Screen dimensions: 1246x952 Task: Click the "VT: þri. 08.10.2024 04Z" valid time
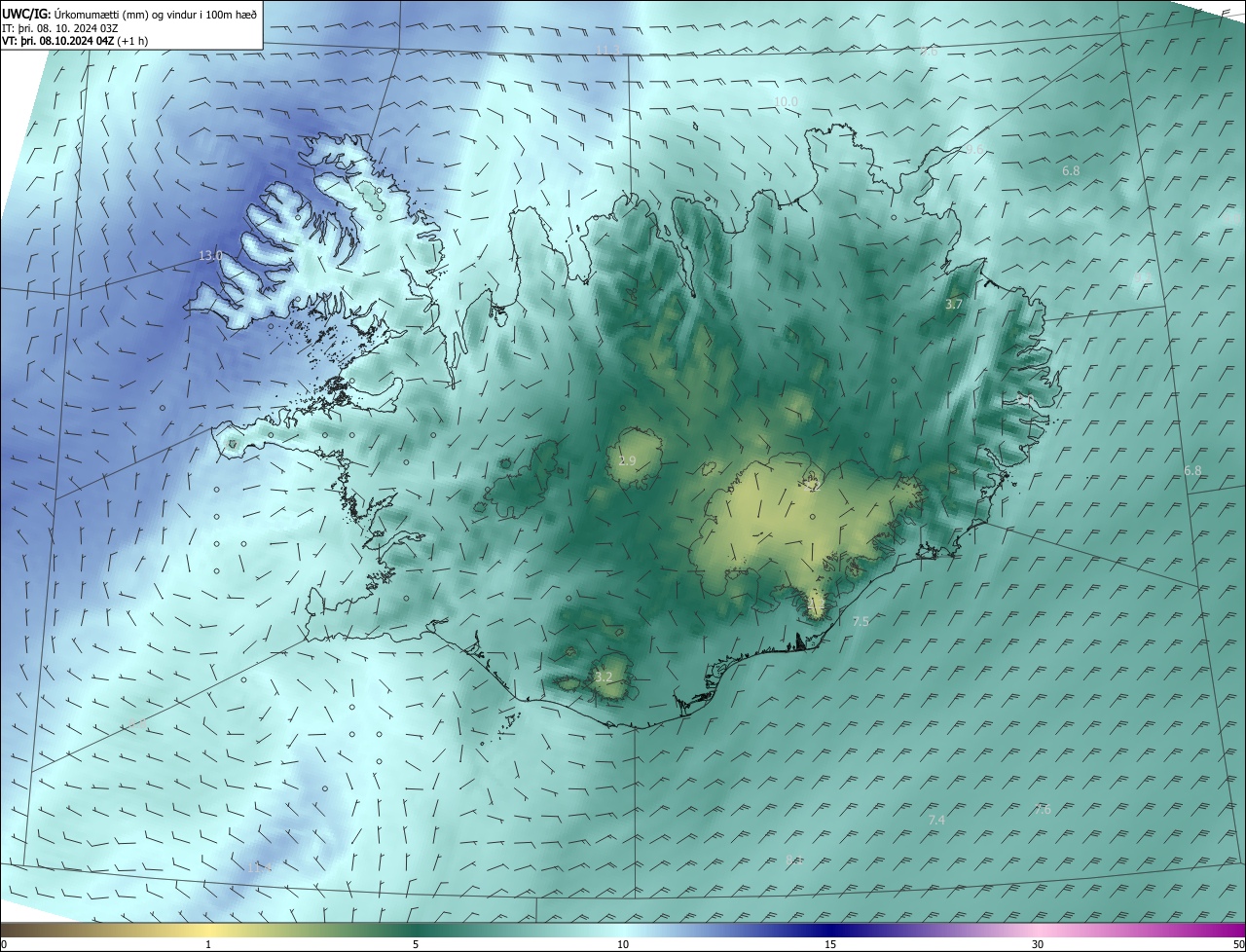click(59, 41)
